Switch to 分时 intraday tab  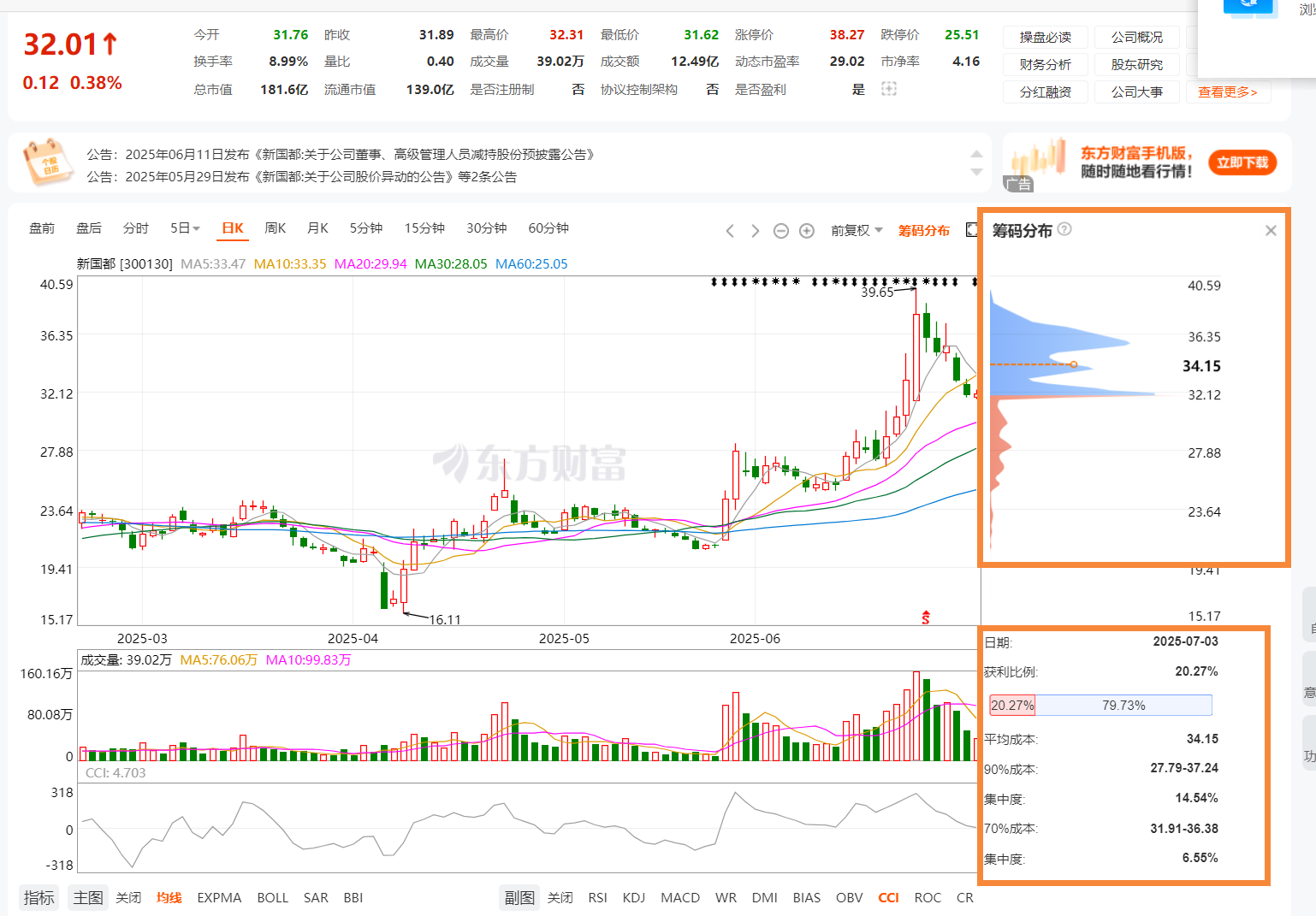136,228
